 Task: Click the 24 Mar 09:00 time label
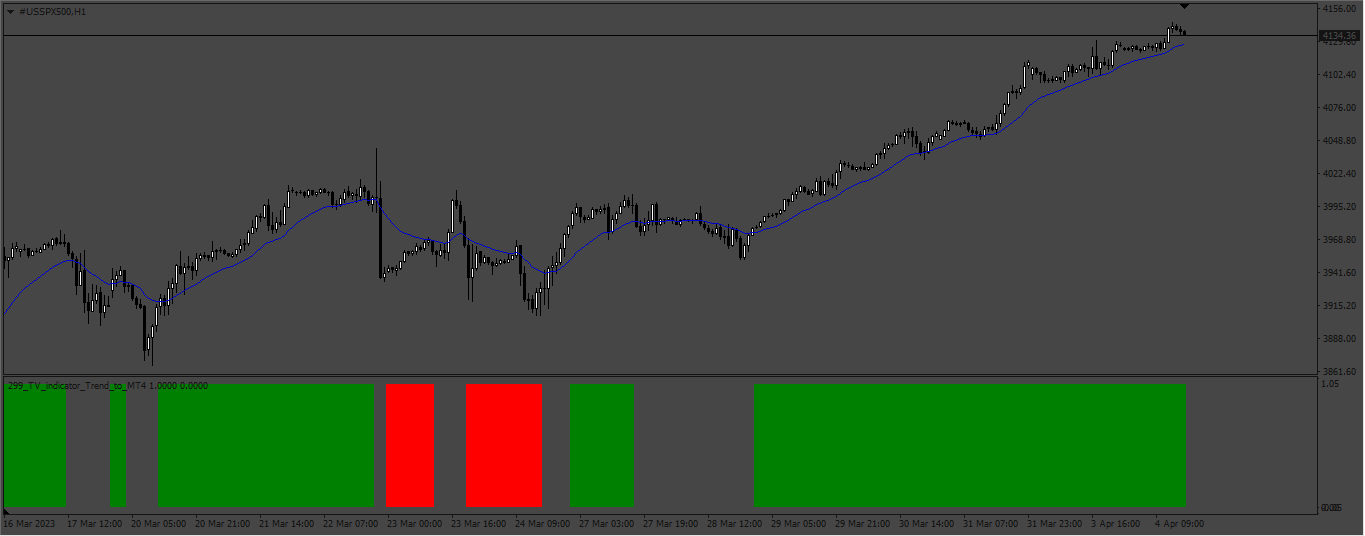point(543,523)
